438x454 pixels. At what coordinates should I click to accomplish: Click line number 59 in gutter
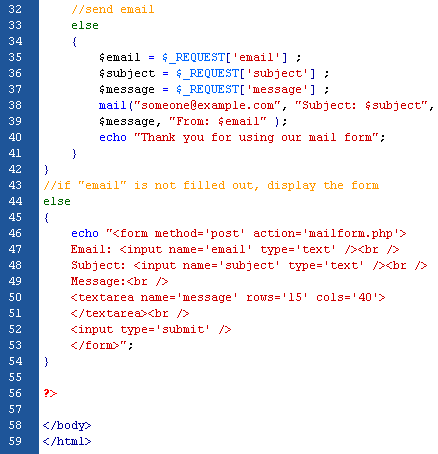click(15, 441)
